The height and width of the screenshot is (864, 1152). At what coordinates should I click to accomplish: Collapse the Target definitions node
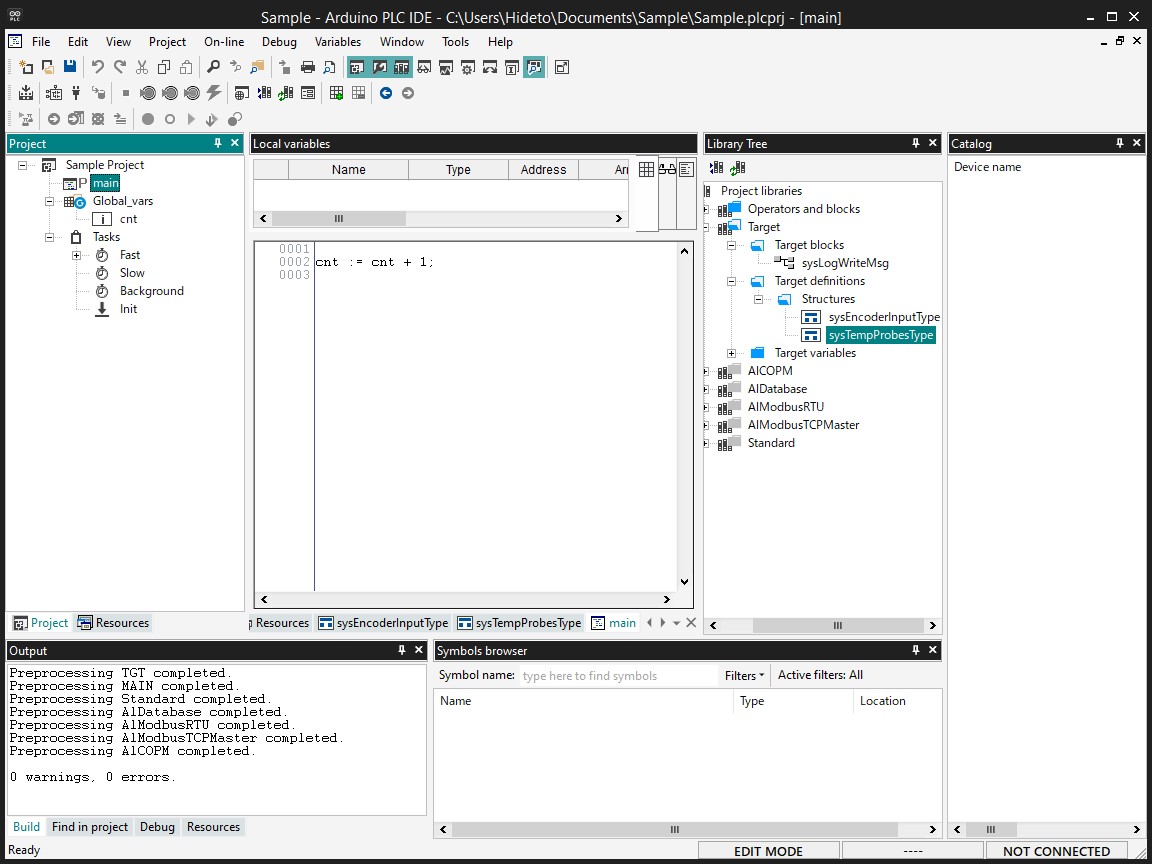click(x=731, y=281)
